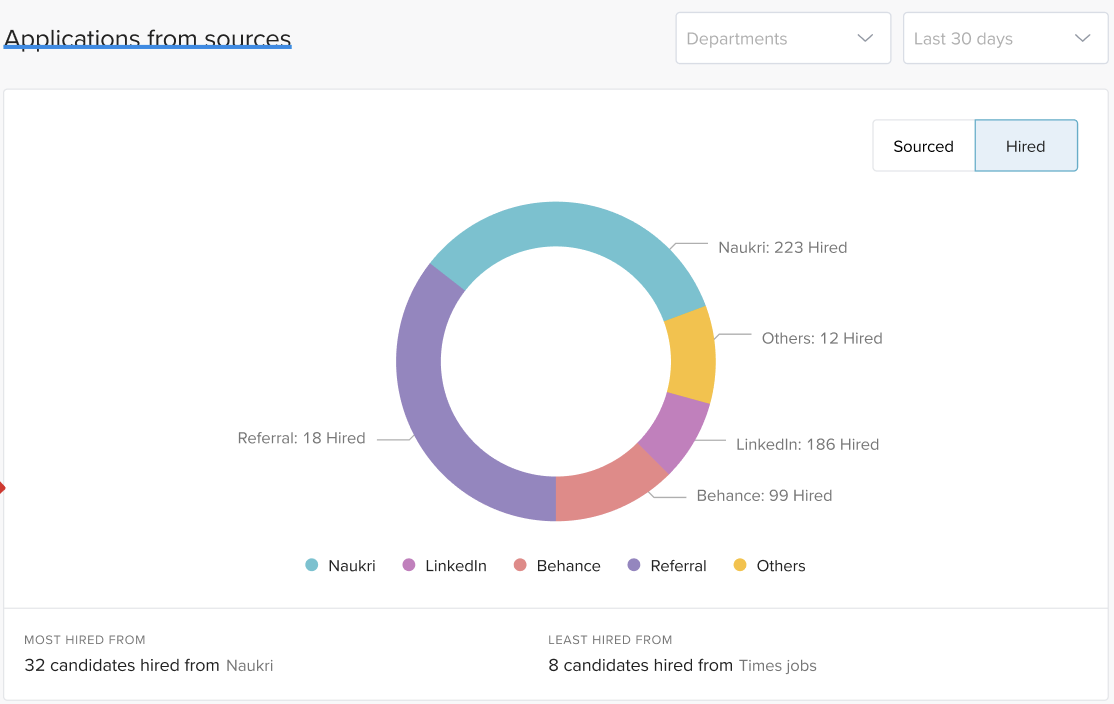Image resolution: width=1114 pixels, height=704 pixels.
Task: Click the Applications from sources heading
Action: pos(148,39)
